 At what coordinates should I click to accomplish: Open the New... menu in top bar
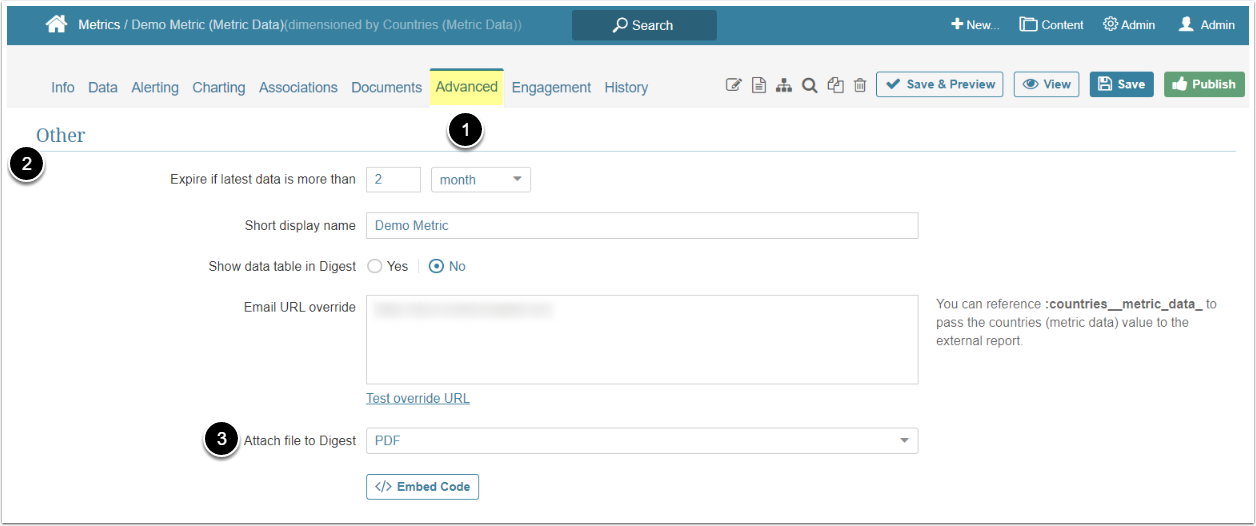point(975,25)
